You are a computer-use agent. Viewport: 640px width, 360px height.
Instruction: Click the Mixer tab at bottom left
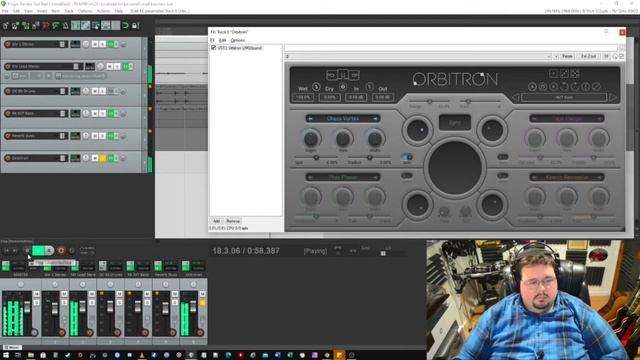tap(12, 347)
